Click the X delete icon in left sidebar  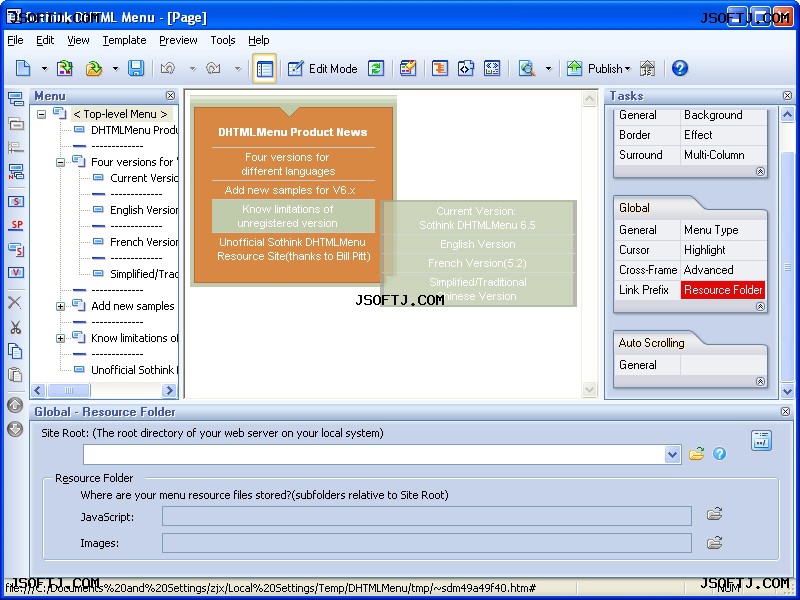coord(15,302)
